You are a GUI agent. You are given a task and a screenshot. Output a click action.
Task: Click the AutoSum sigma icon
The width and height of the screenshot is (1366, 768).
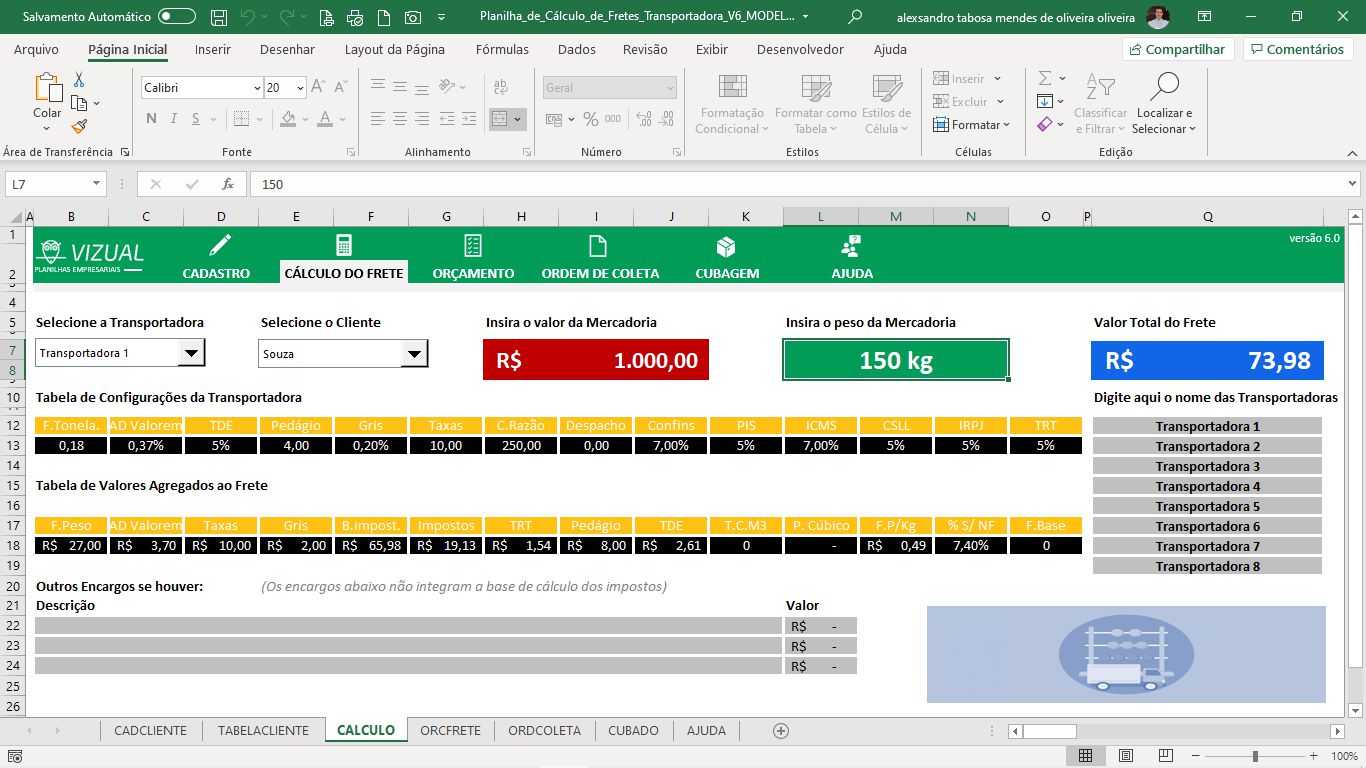(x=1045, y=79)
